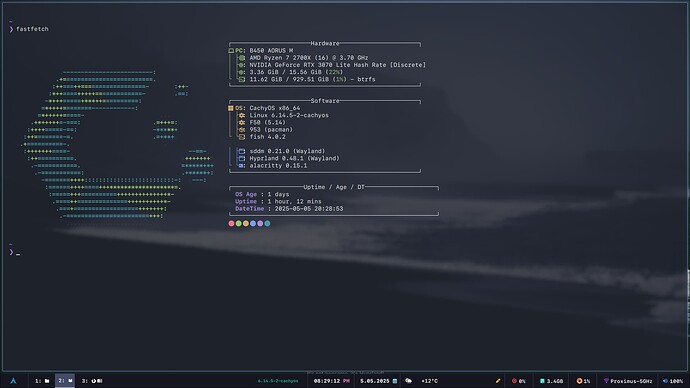690x388 pixels.
Task: Click the PC monitor glyph before 'PC:'
Action: click(x=231, y=51)
